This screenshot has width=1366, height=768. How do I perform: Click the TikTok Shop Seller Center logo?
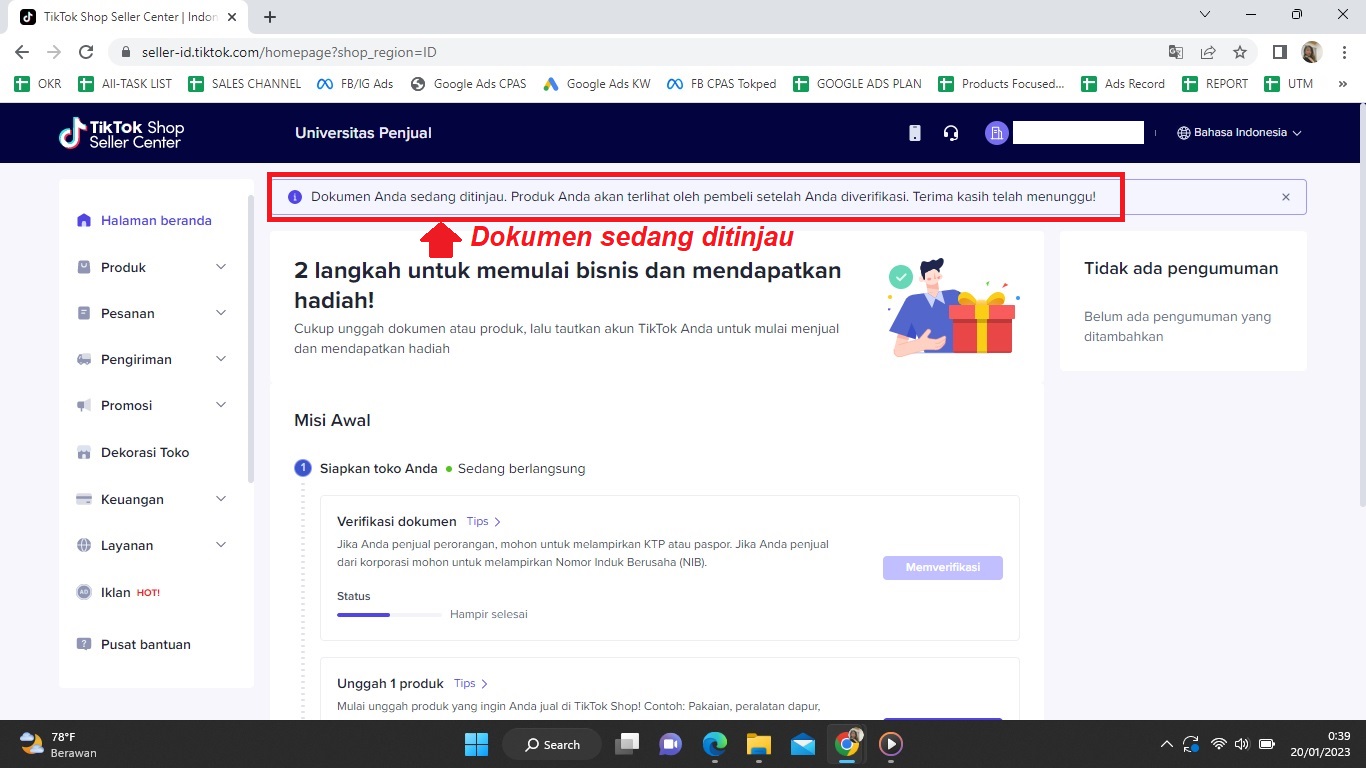[x=121, y=133]
